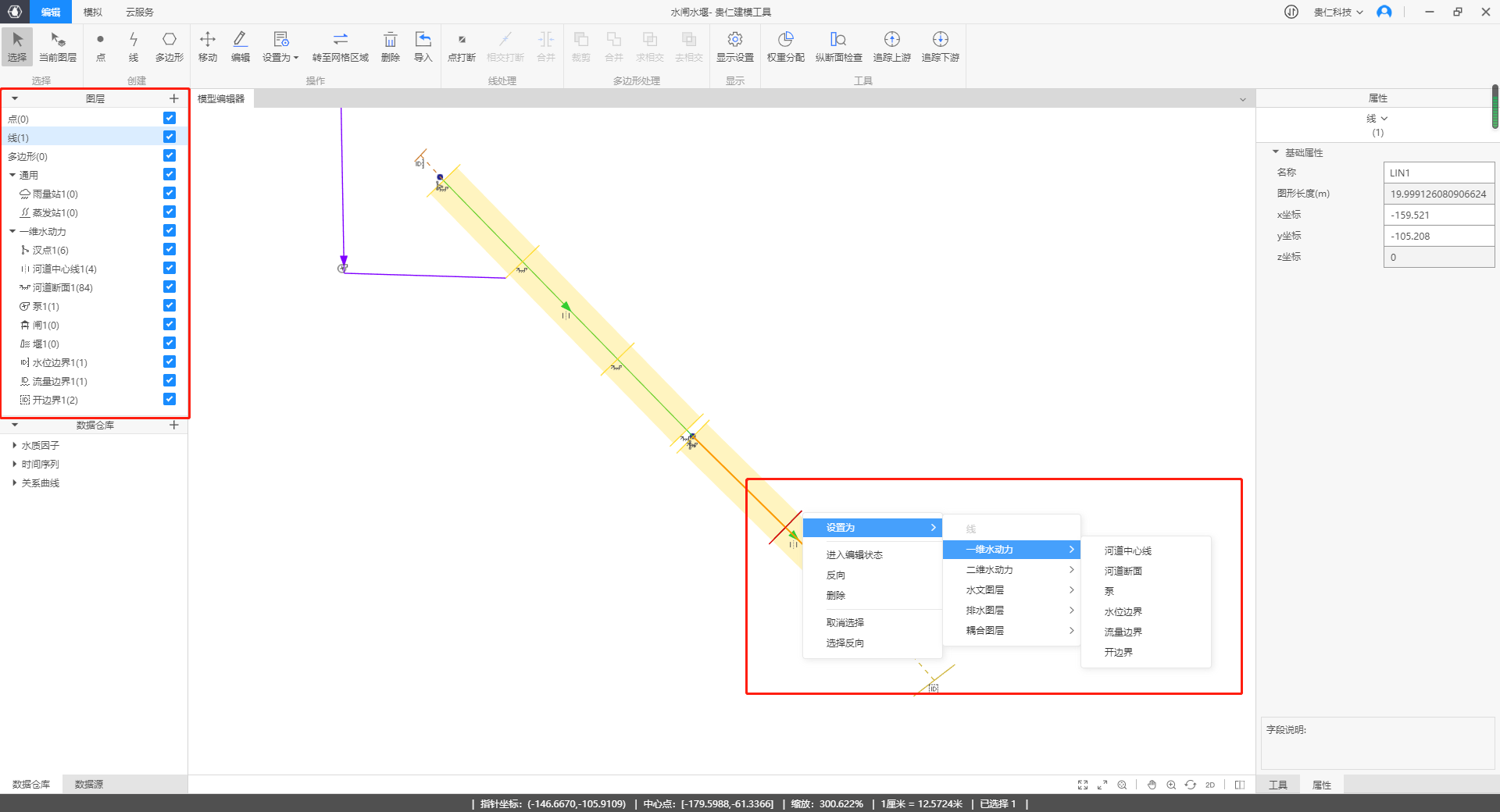1500x812 pixels.
Task: Click the 权重分配 weight allocation tool
Action: coord(785,46)
